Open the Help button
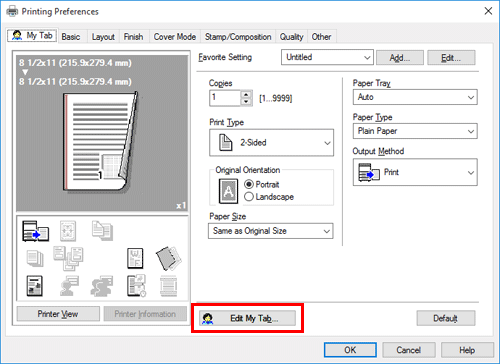The height and width of the screenshot is (364, 500). (x=467, y=350)
